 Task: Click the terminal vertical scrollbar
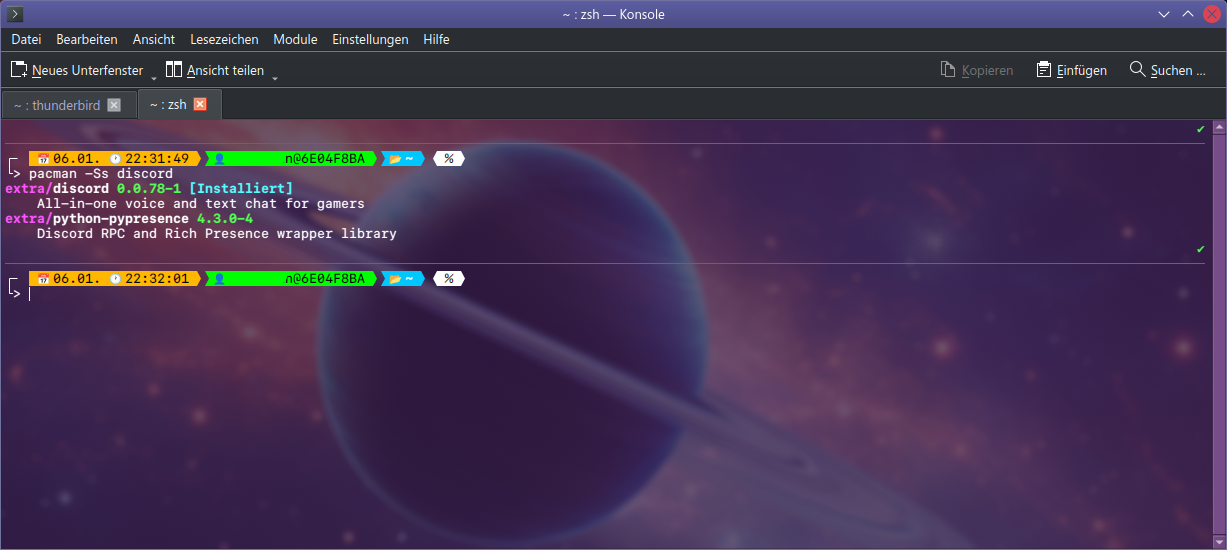tap(1219, 334)
